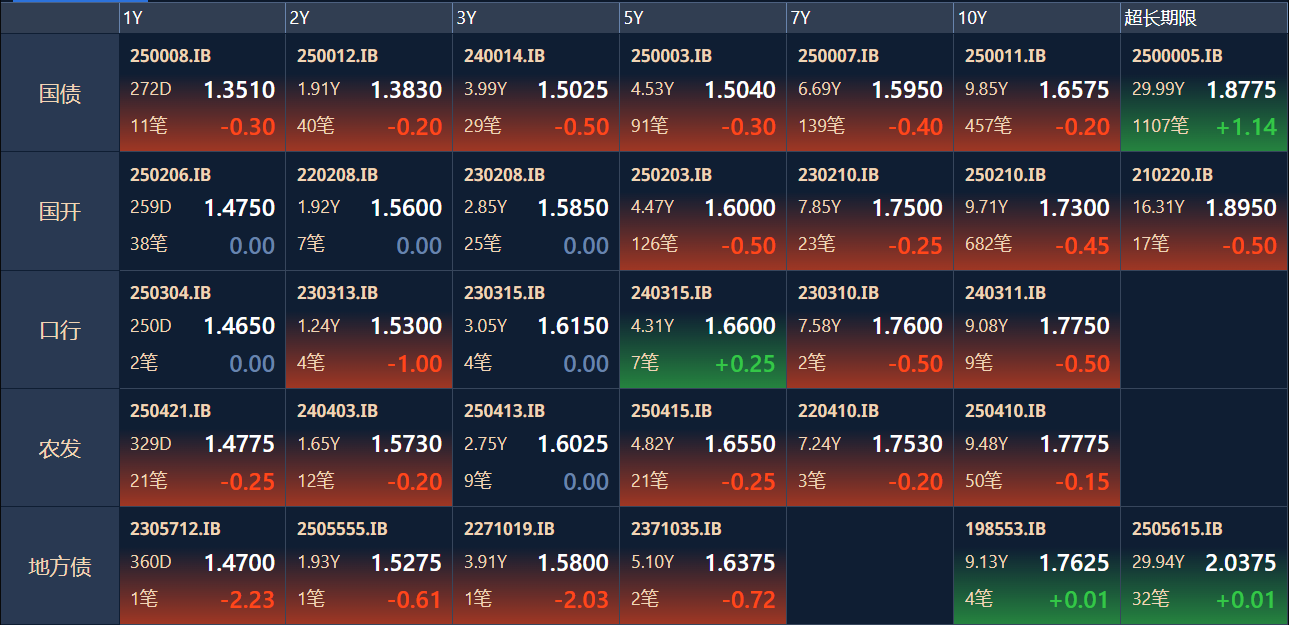1289x625 pixels.
Task: Open bond code 240311.IB
Action: (x=1005, y=293)
